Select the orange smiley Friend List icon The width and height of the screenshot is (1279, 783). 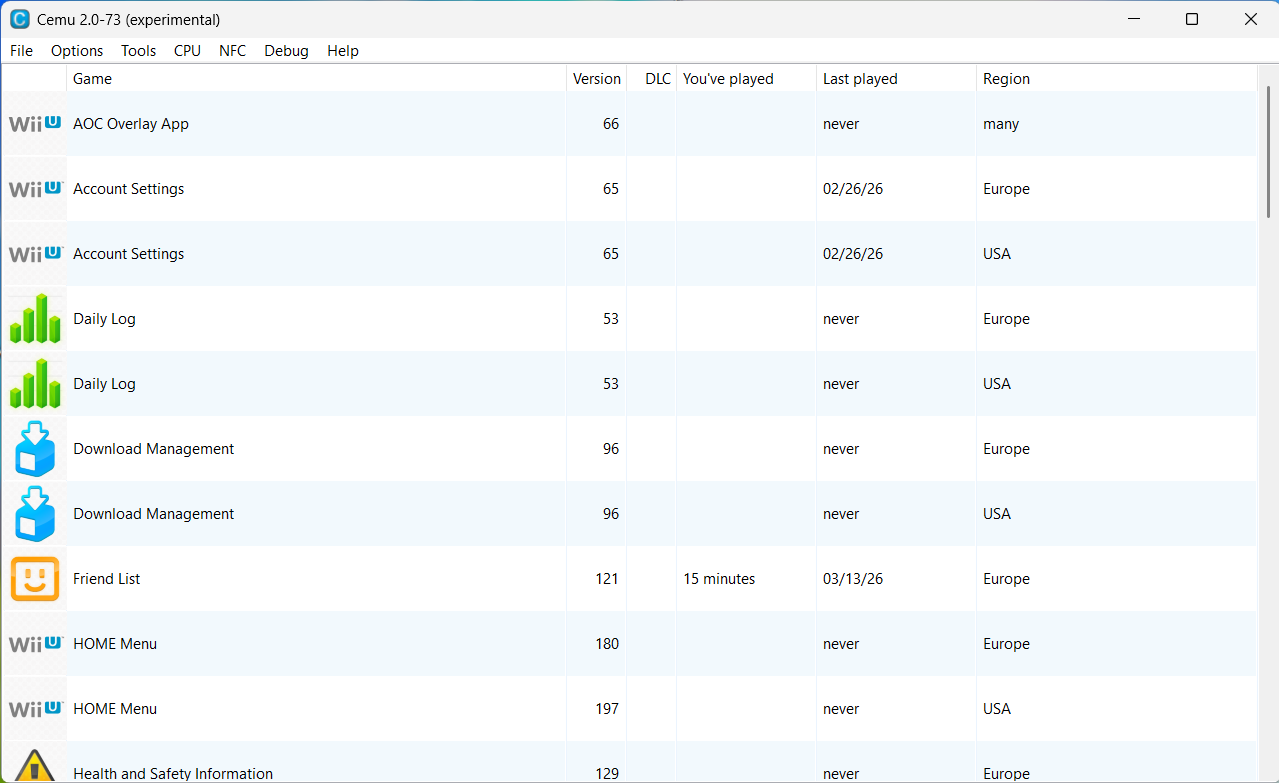click(35, 579)
